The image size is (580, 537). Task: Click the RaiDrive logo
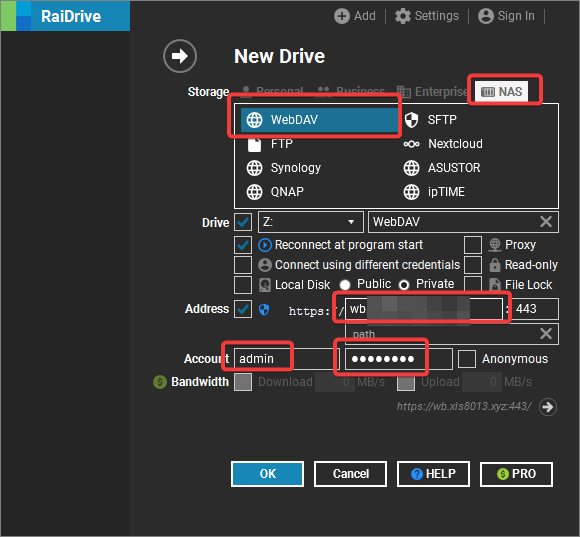coord(65,16)
